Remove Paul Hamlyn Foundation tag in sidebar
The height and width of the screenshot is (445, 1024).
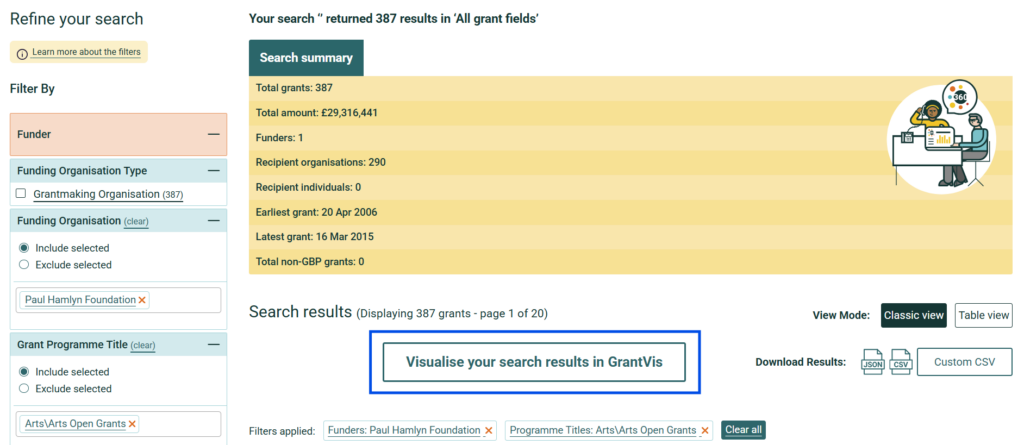tap(143, 300)
